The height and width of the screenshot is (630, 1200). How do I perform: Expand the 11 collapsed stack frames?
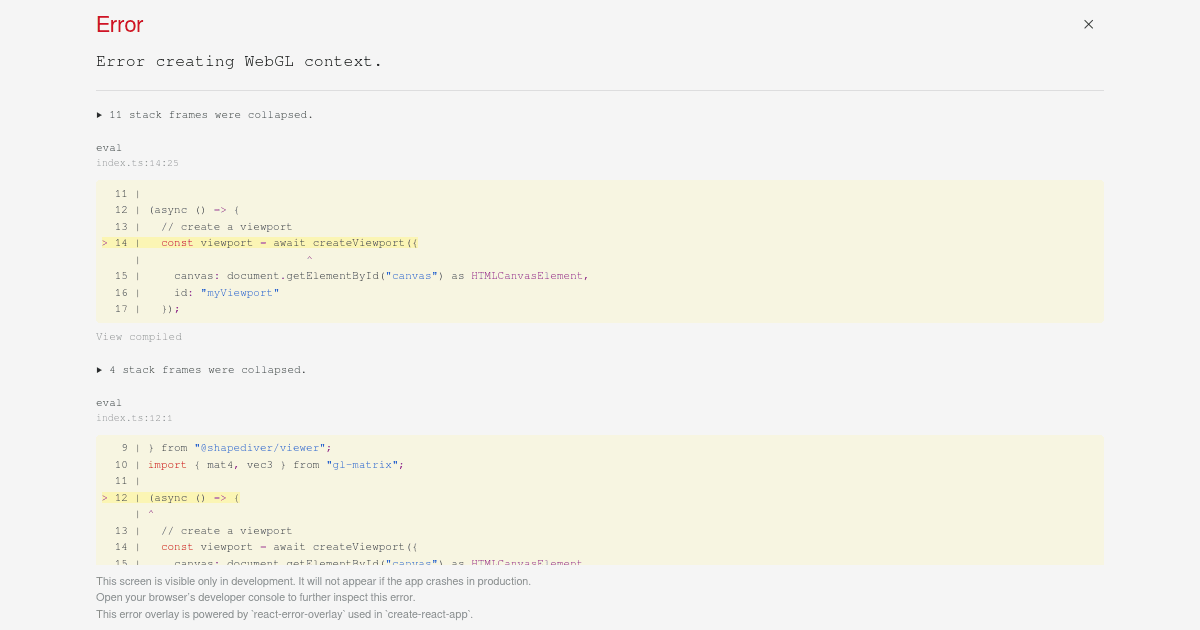tap(210, 114)
